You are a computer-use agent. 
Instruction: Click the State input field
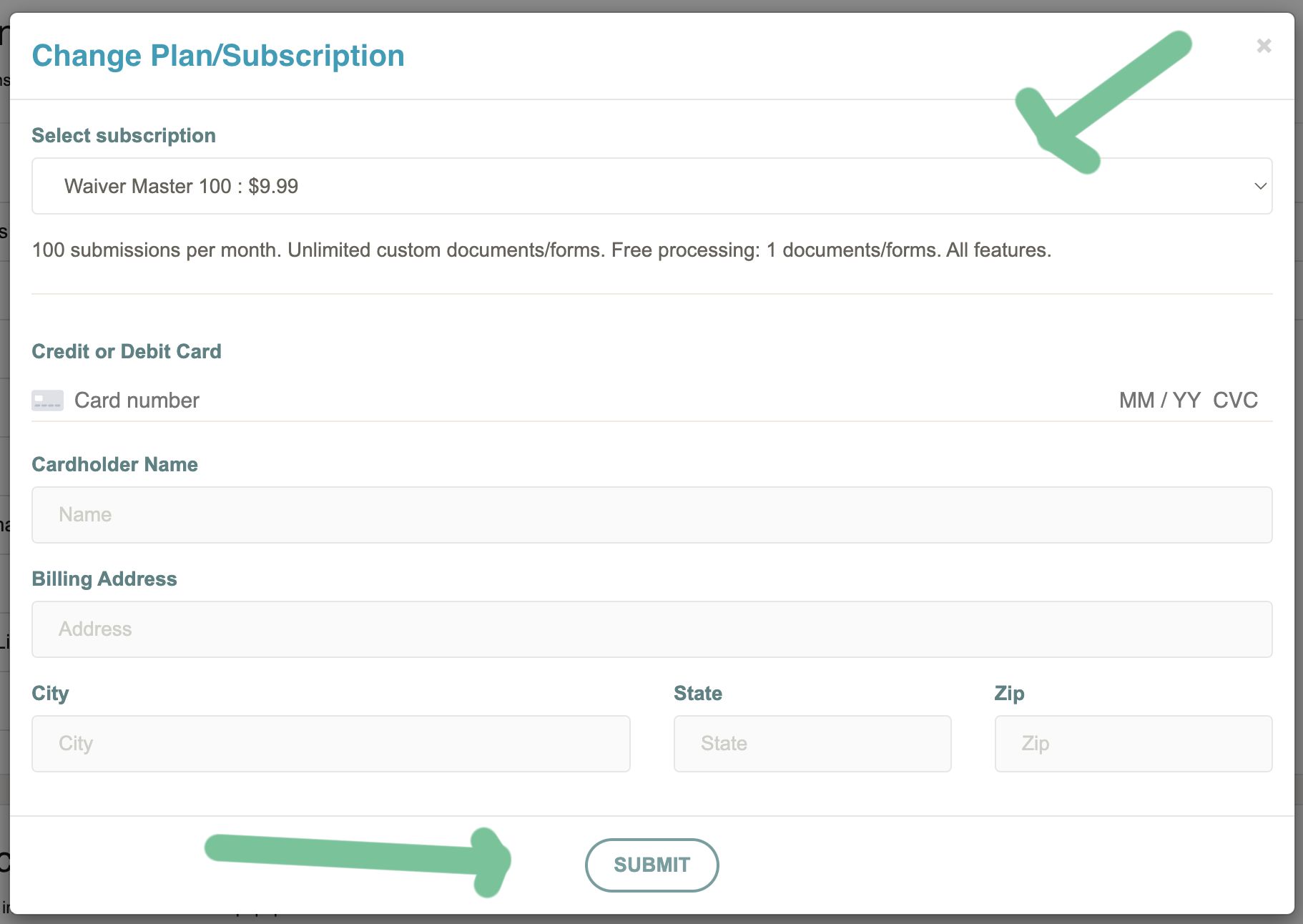812,743
